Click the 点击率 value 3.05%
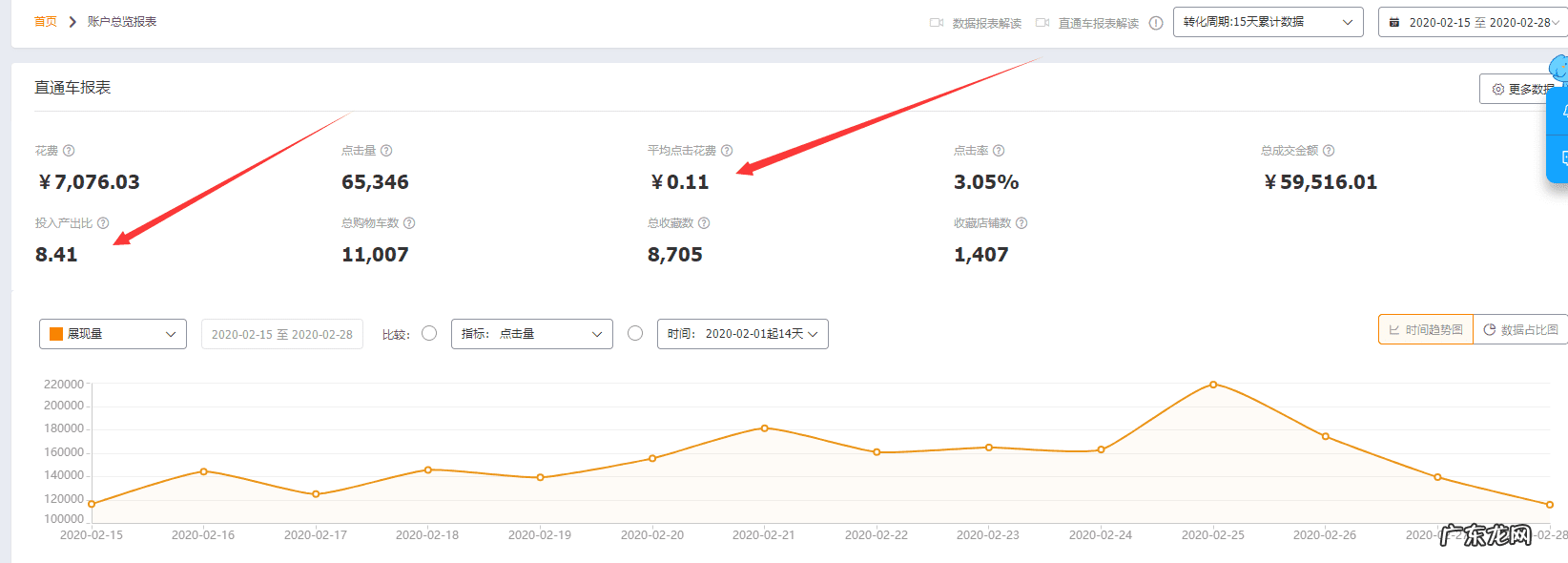 (986, 182)
